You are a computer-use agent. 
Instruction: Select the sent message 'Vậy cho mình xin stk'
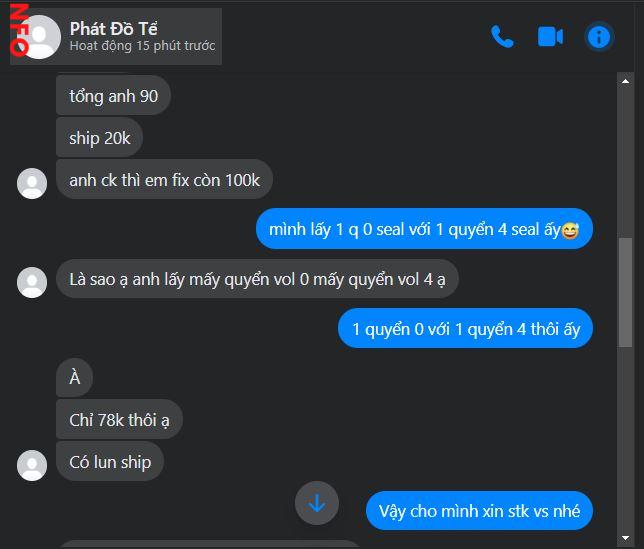click(479, 511)
